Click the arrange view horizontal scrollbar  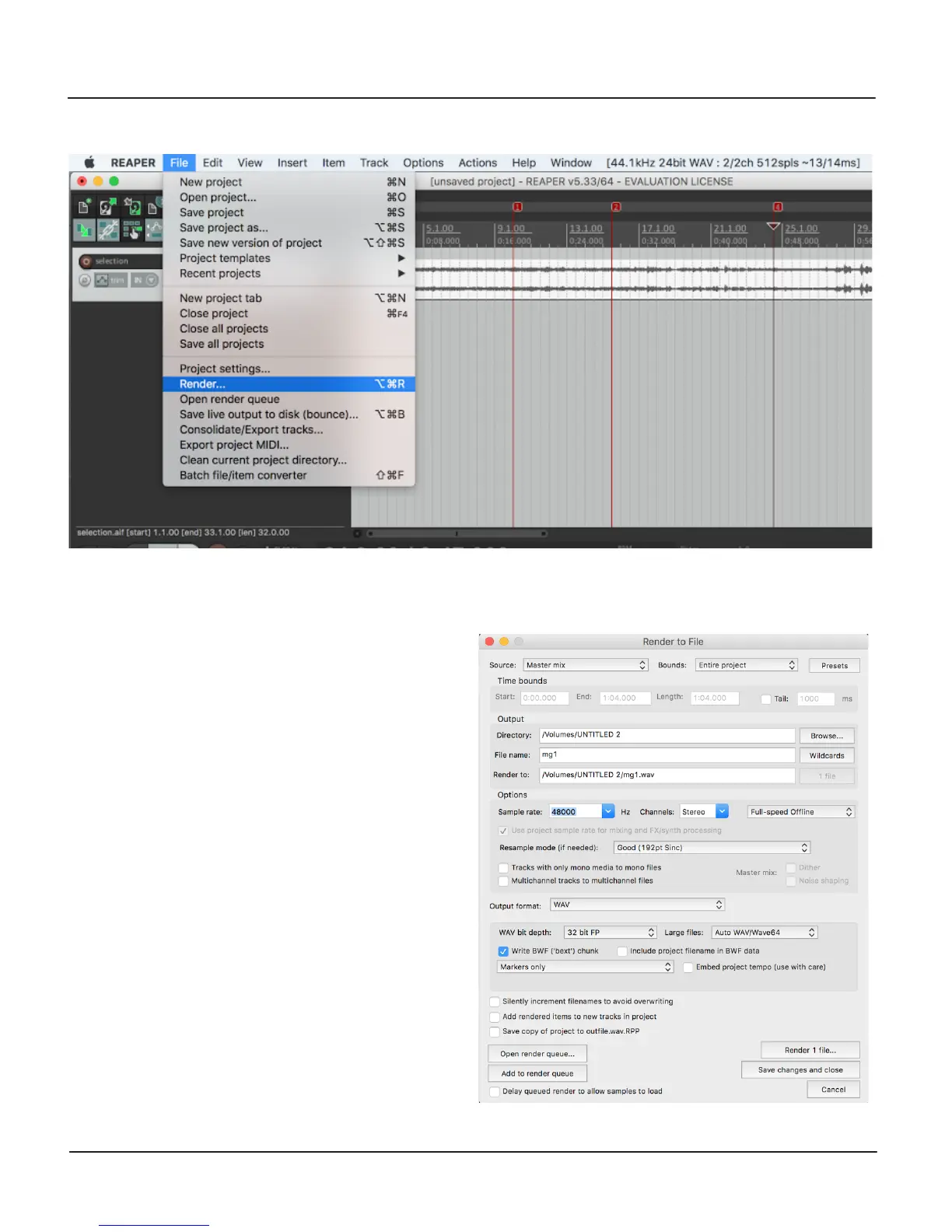[457, 534]
